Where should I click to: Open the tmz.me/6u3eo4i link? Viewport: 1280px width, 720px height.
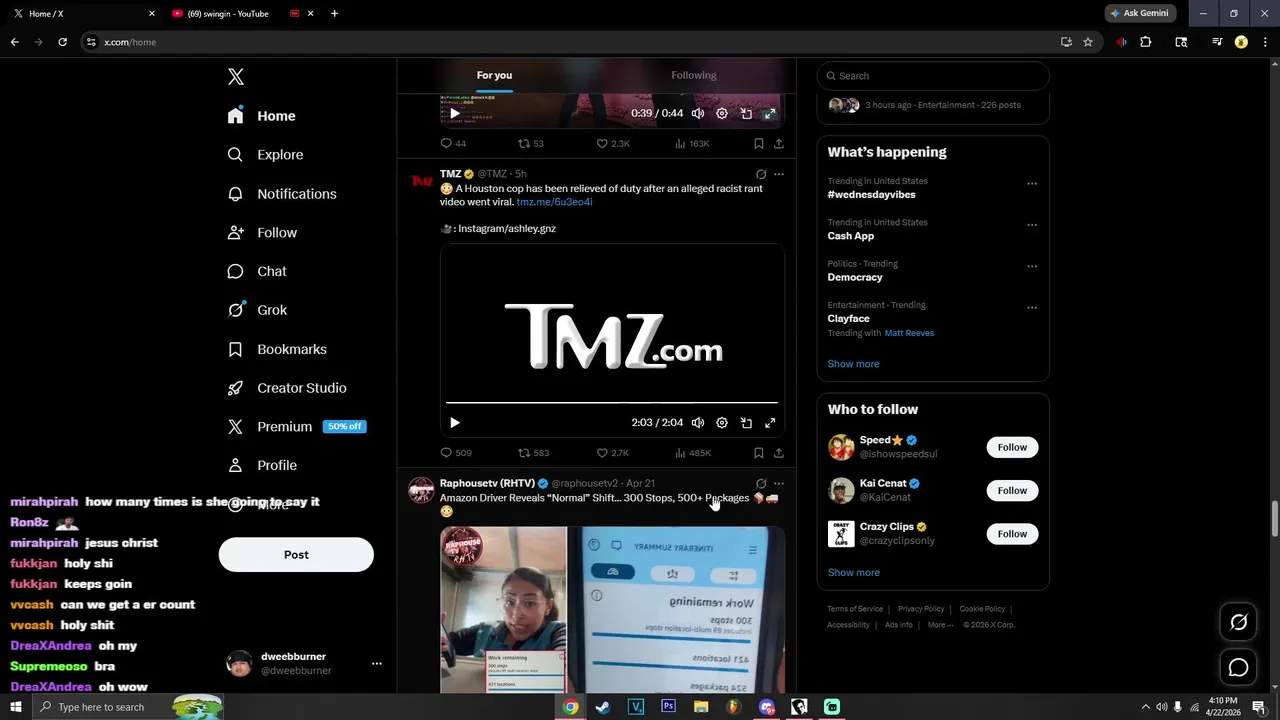[x=554, y=202]
